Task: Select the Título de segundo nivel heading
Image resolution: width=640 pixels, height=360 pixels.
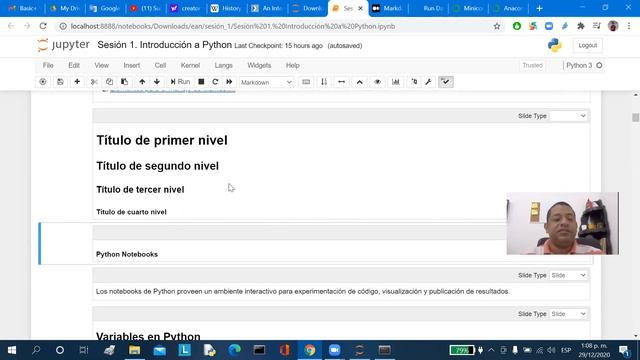Action: pyautogui.click(x=158, y=166)
